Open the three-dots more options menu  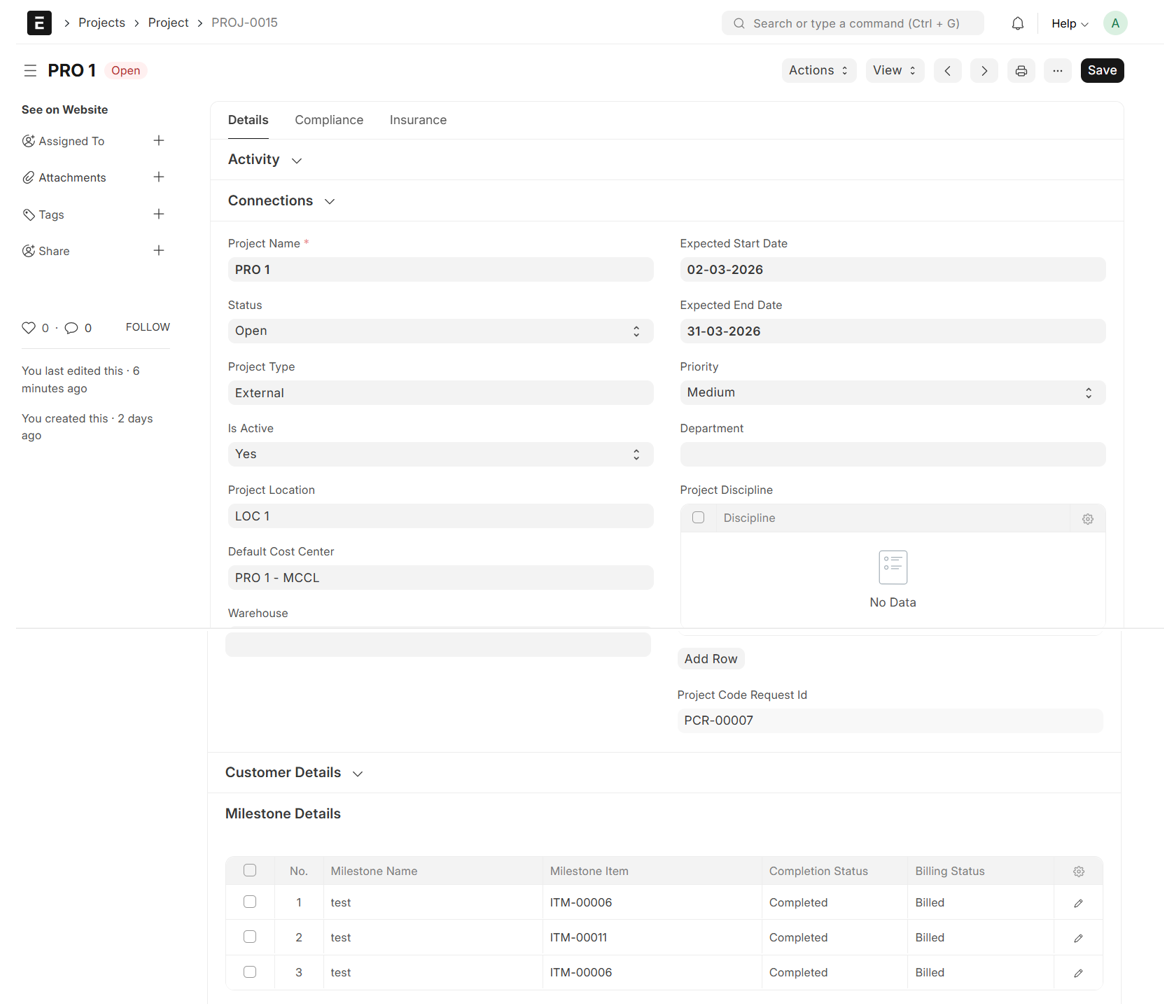tap(1057, 71)
